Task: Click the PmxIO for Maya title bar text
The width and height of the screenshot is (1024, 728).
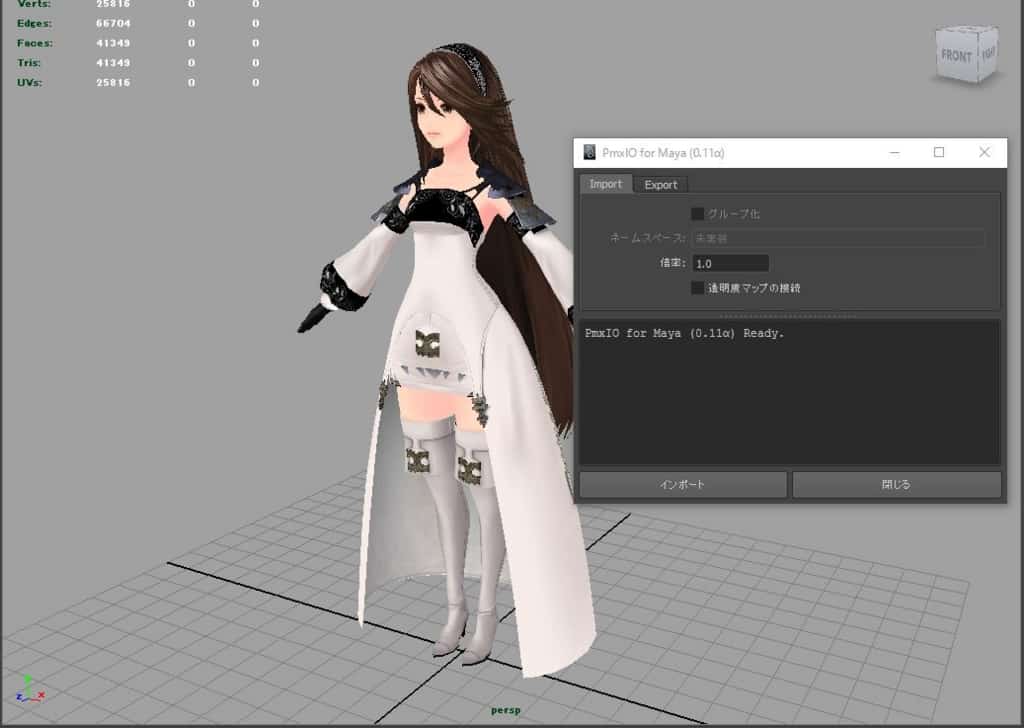Action: (x=663, y=153)
